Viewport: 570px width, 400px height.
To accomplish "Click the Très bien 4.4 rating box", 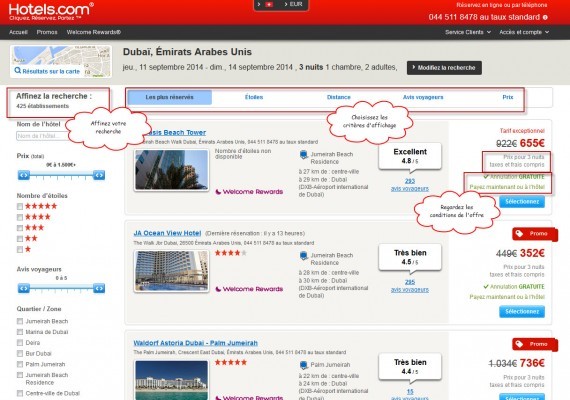I will pos(410,367).
